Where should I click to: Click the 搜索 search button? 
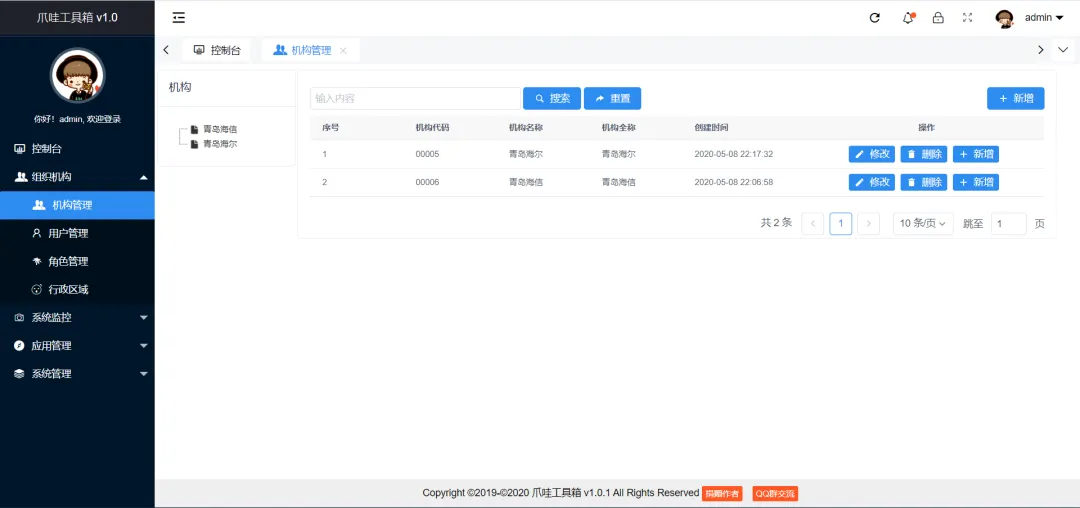(552, 98)
